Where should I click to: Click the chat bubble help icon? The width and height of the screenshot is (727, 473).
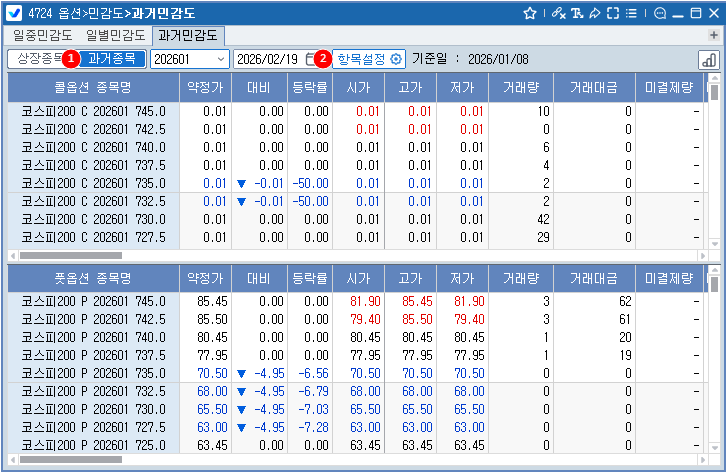click(659, 13)
